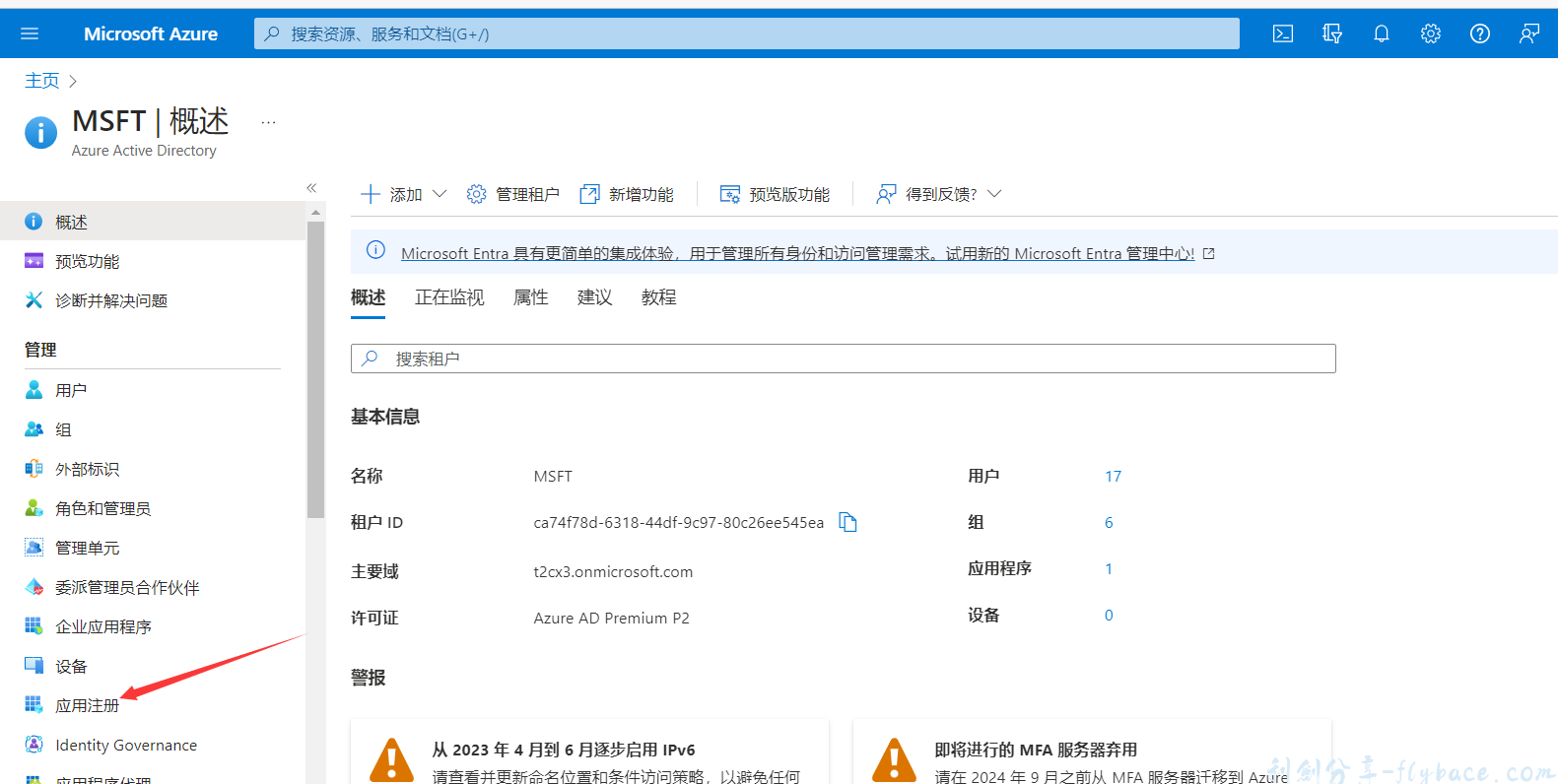Open more options ellipsis beside MSFT title

click(268, 122)
